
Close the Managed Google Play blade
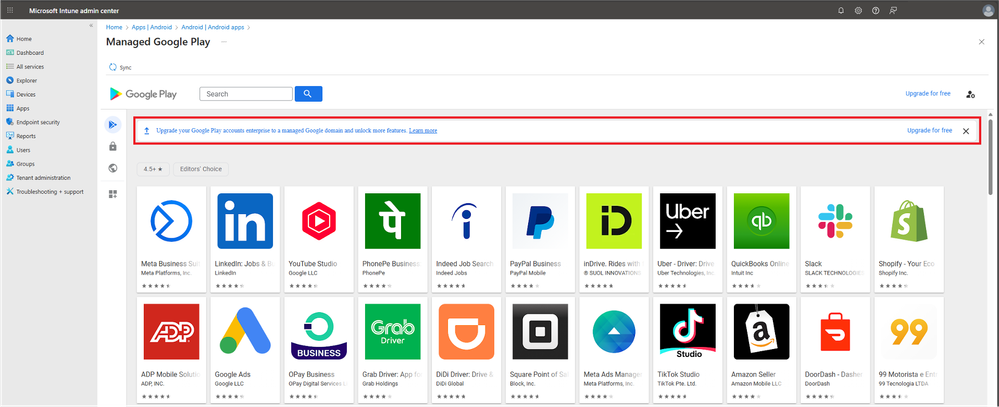[981, 42]
